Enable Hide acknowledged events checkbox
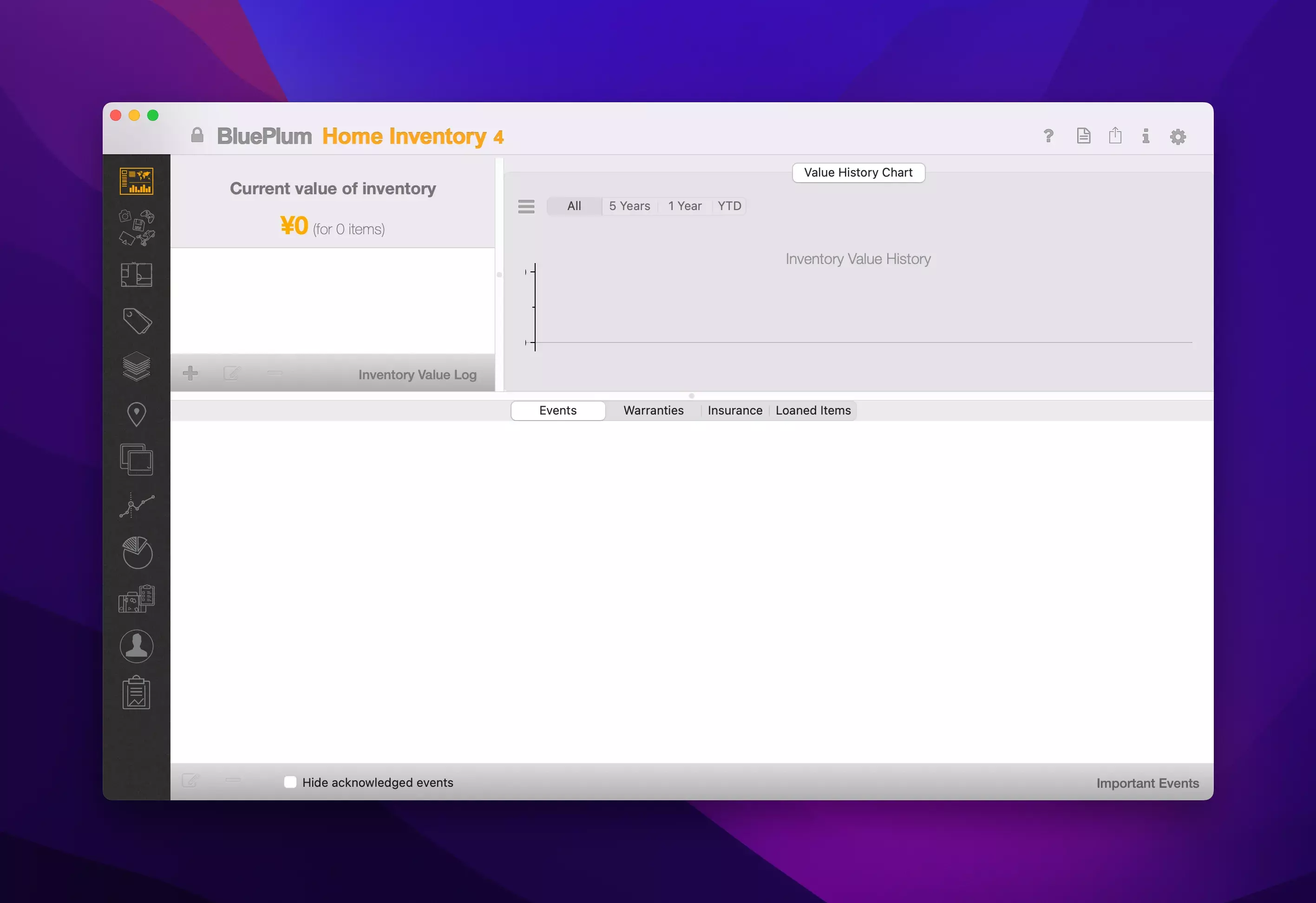 (290, 782)
